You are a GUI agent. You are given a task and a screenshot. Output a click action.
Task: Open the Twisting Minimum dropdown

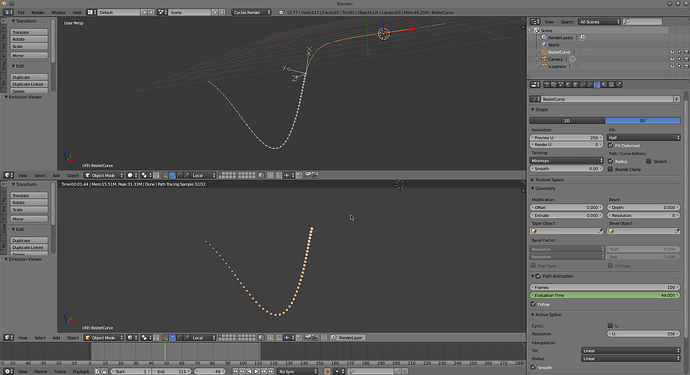(x=566, y=161)
